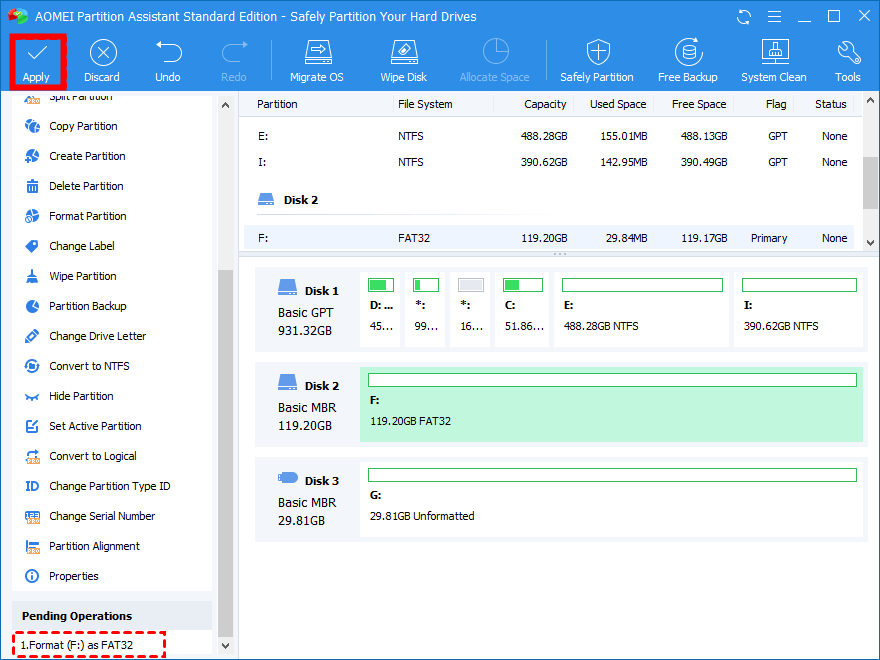Sort by the Used Space column header
The width and height of the screenshot is (880, 660).
pyautogui.click(x=618, y=104)
